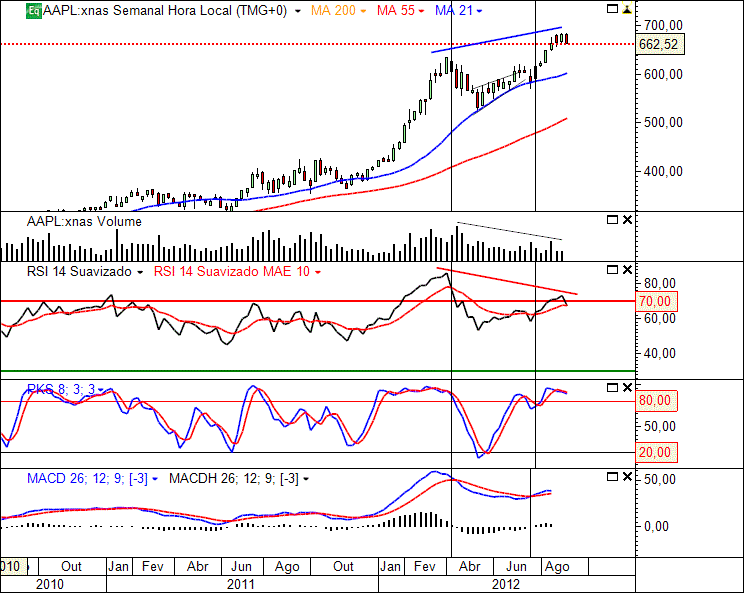Open the MA 21 indicator dropdown
The width and height of the screenshot is (744, 593).
pyautogui.click(x=479, y=11)
